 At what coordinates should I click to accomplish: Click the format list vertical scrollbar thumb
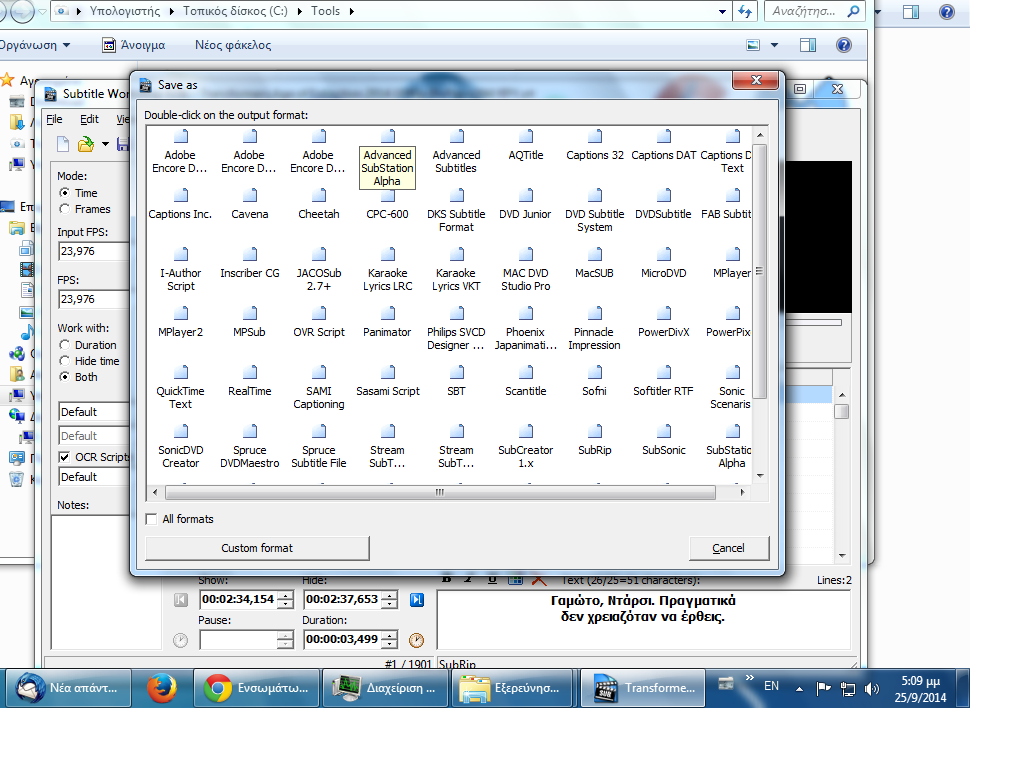pyautogui.click(x=760, y=271)
